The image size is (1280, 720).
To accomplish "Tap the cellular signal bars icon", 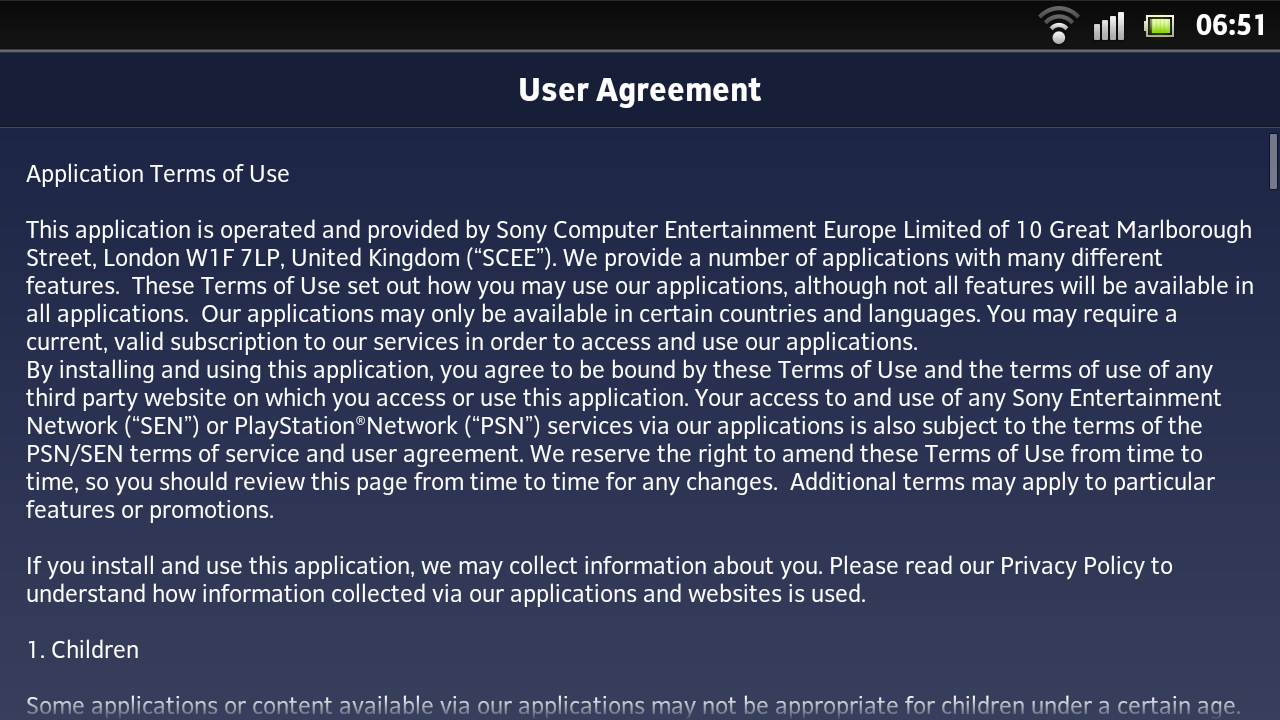I will (x=1108, y=26).
